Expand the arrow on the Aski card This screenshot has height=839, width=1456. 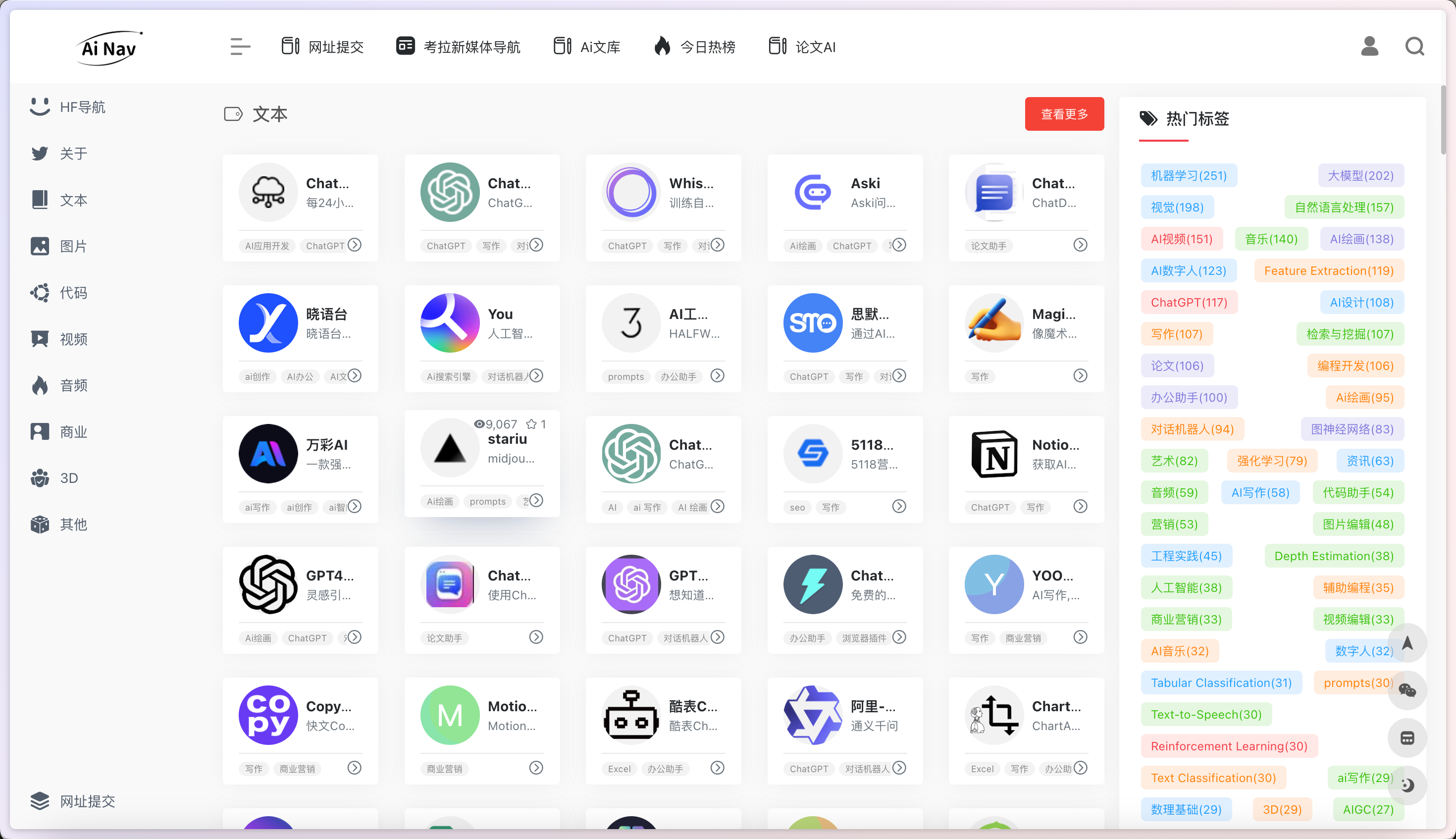(899, 245)
